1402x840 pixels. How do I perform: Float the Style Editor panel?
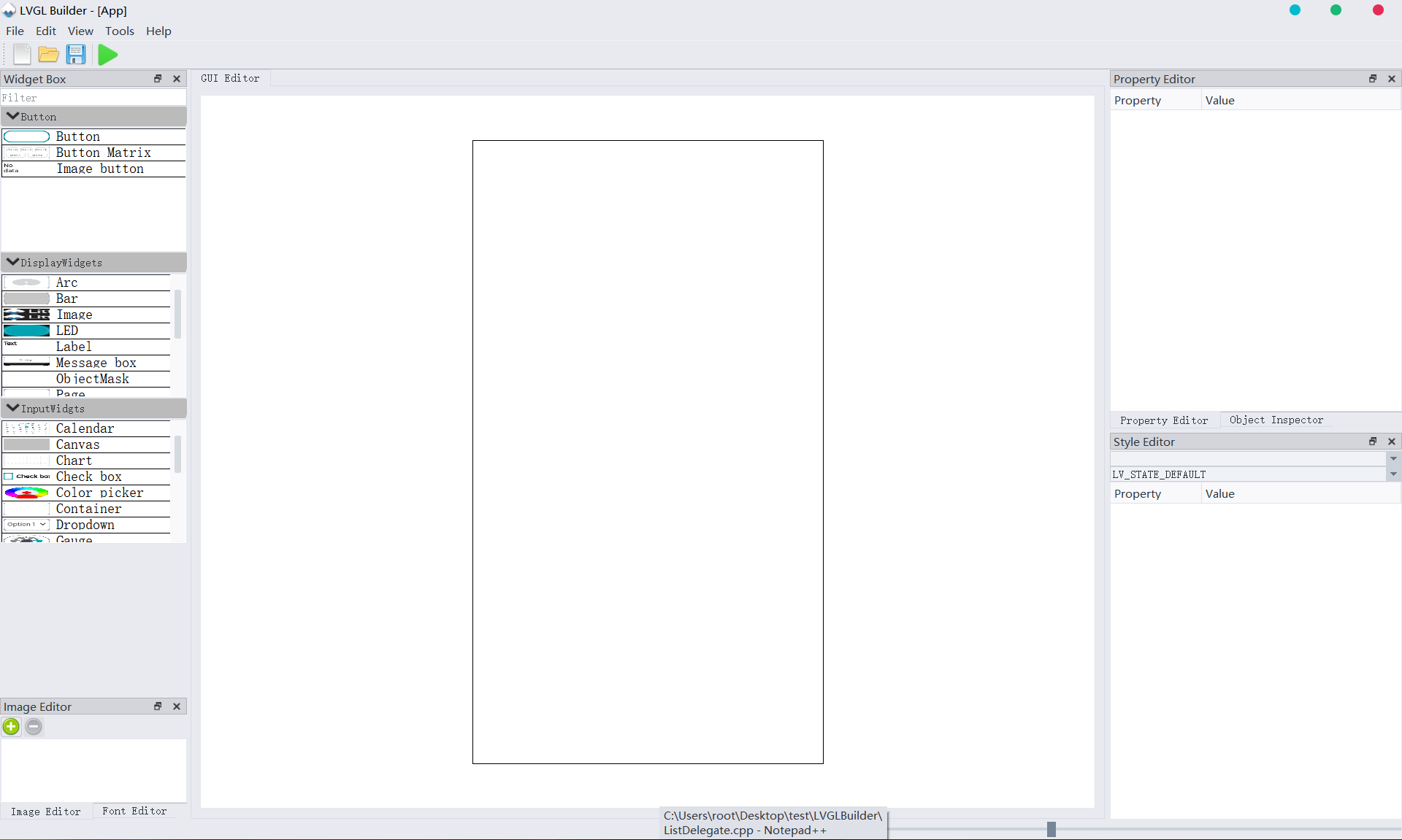click(x=1373, y=442)
